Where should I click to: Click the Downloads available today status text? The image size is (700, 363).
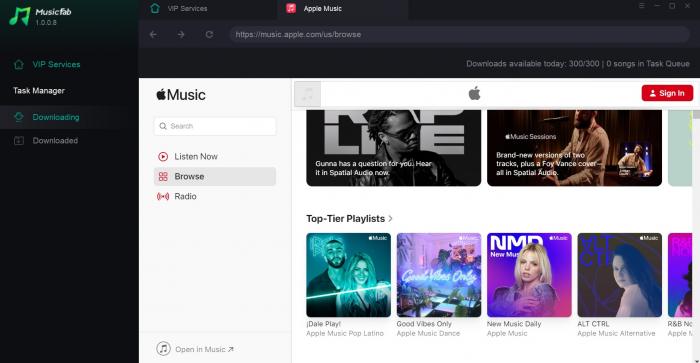pyautogui.click(x=578, y=64)
